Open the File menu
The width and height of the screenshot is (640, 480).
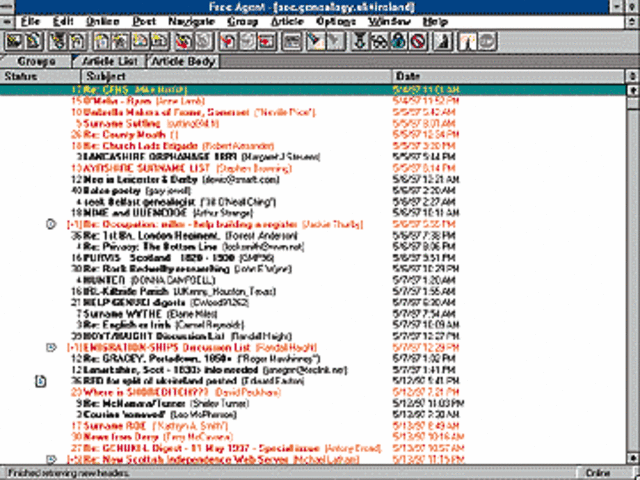(x=31, y=21)
